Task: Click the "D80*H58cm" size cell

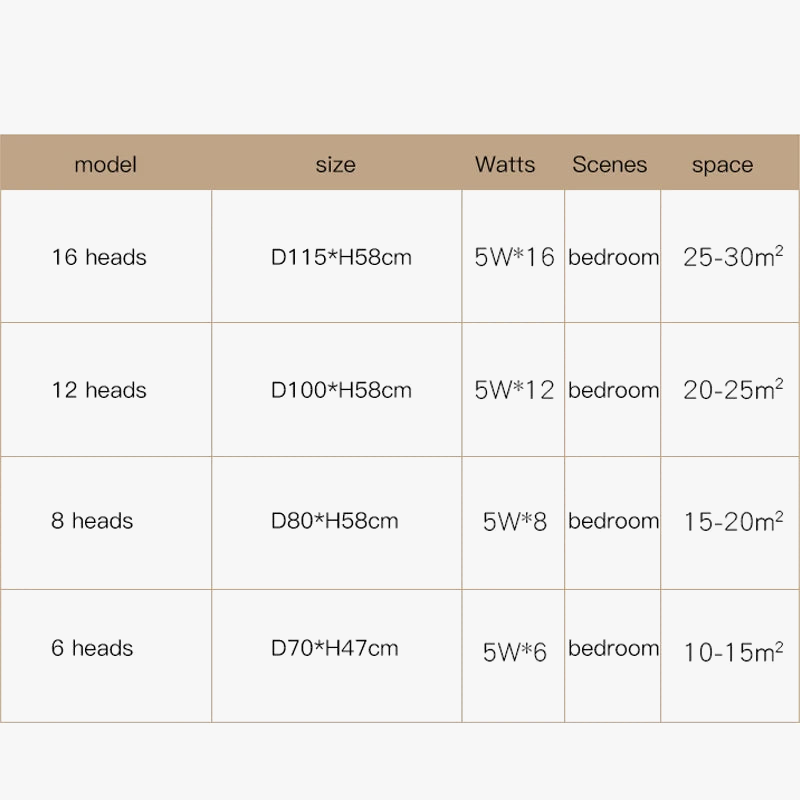Action: point(335,521)
